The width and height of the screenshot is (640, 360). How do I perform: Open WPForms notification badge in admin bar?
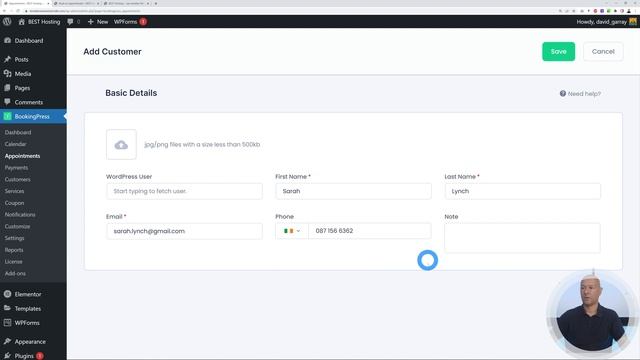click(x=143, y=22)
